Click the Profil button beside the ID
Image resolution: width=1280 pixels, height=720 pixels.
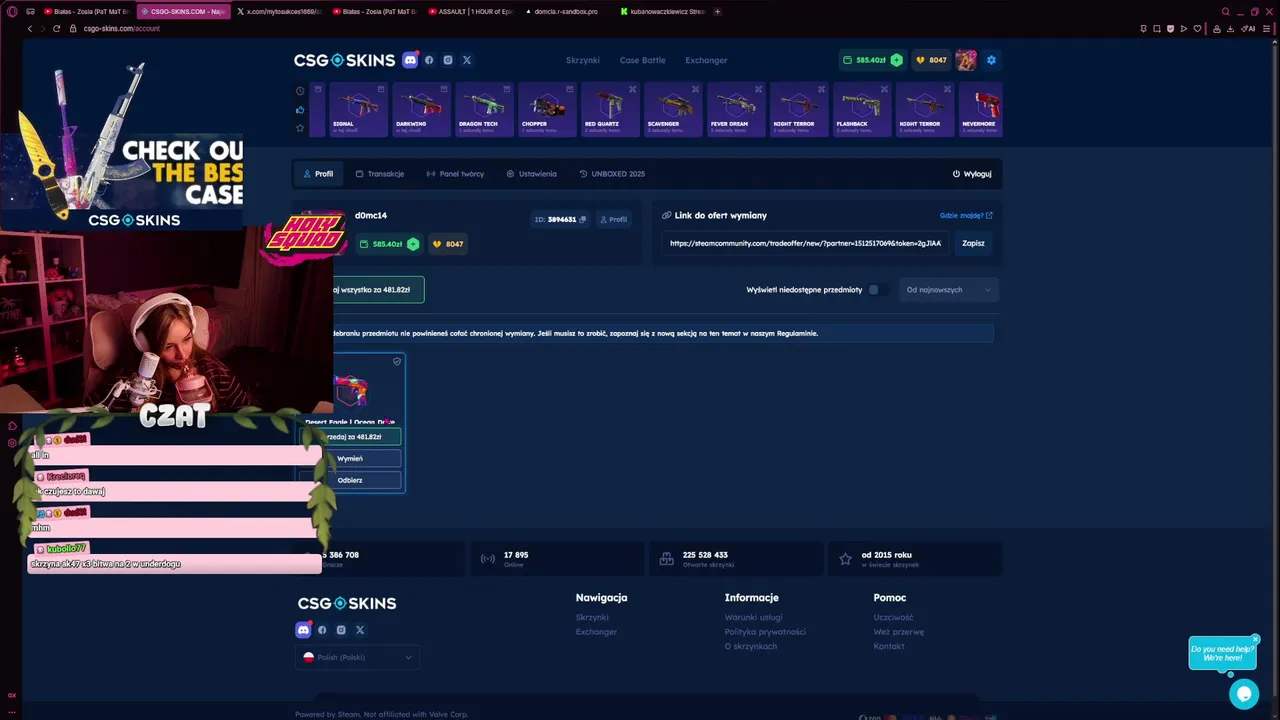coord(613,219)
